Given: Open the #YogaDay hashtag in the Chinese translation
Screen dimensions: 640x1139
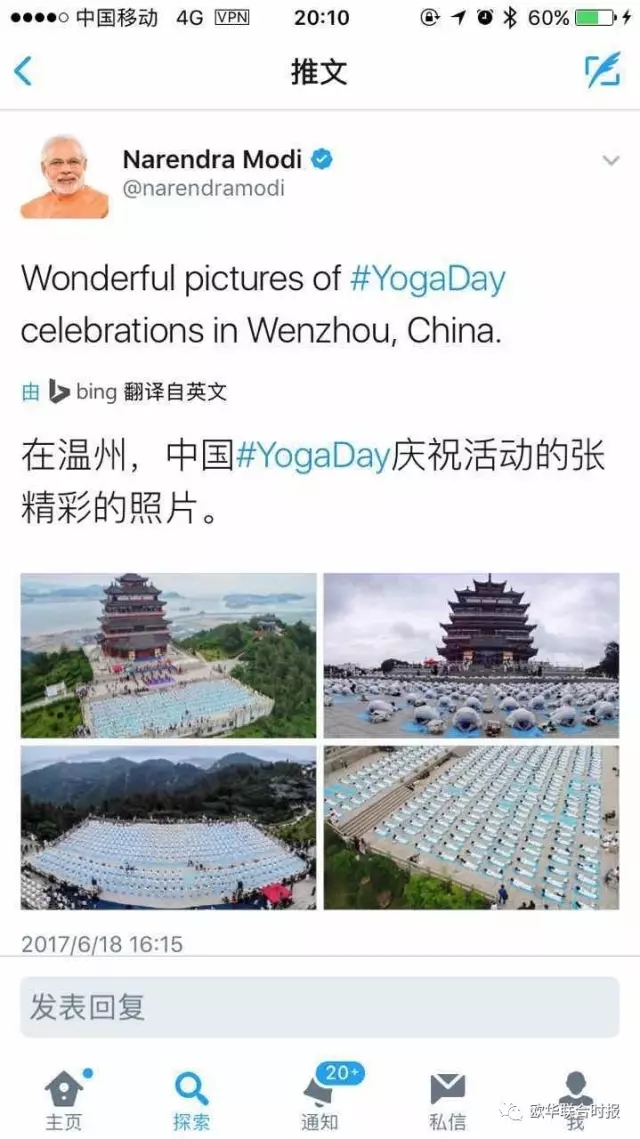Looking at the screenshot, I should (314, 457).
